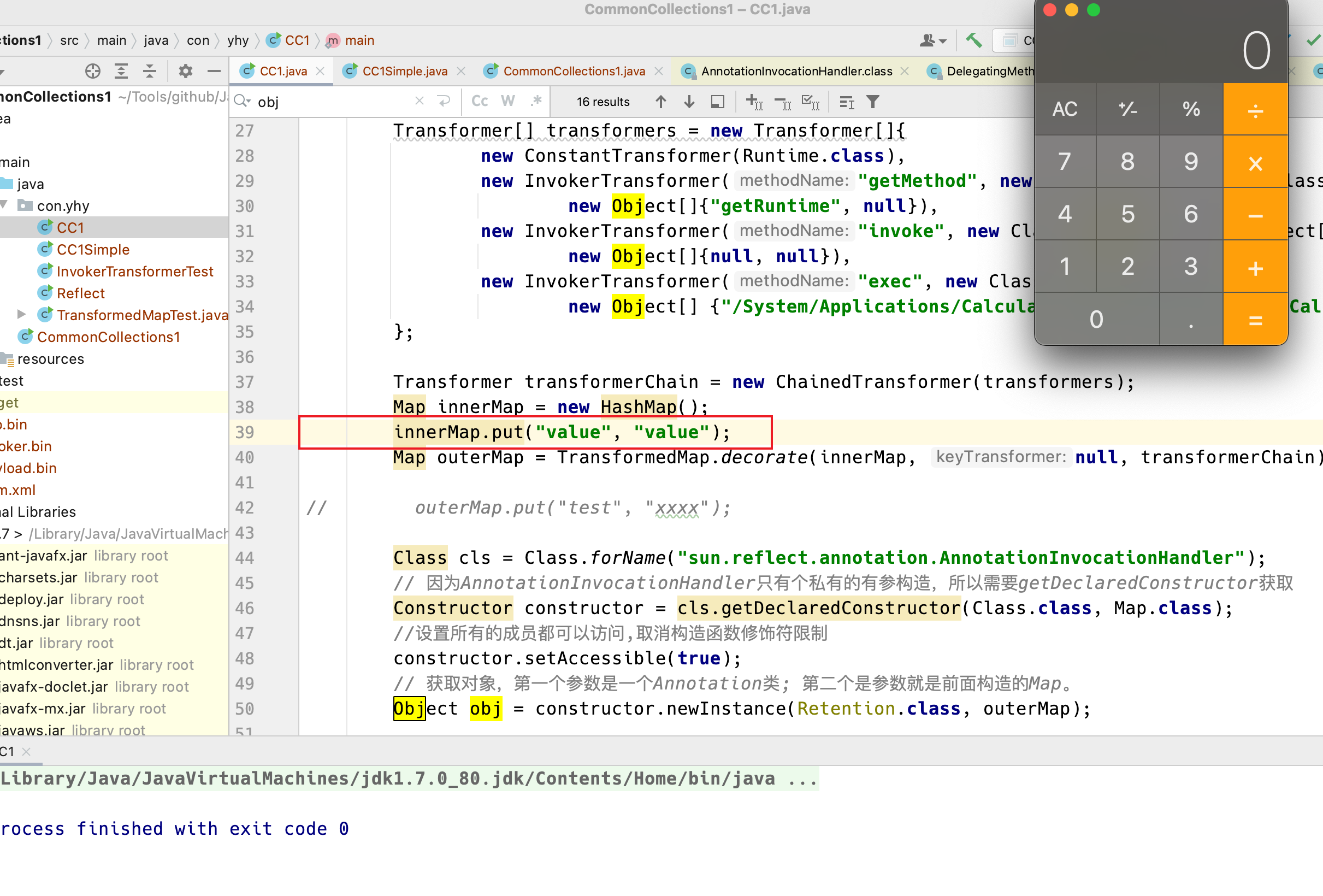Switch to the CommonCollections1.java tab
This screenshot has width=1323, height=896.
pyautogui.click(x=574, y=71)
